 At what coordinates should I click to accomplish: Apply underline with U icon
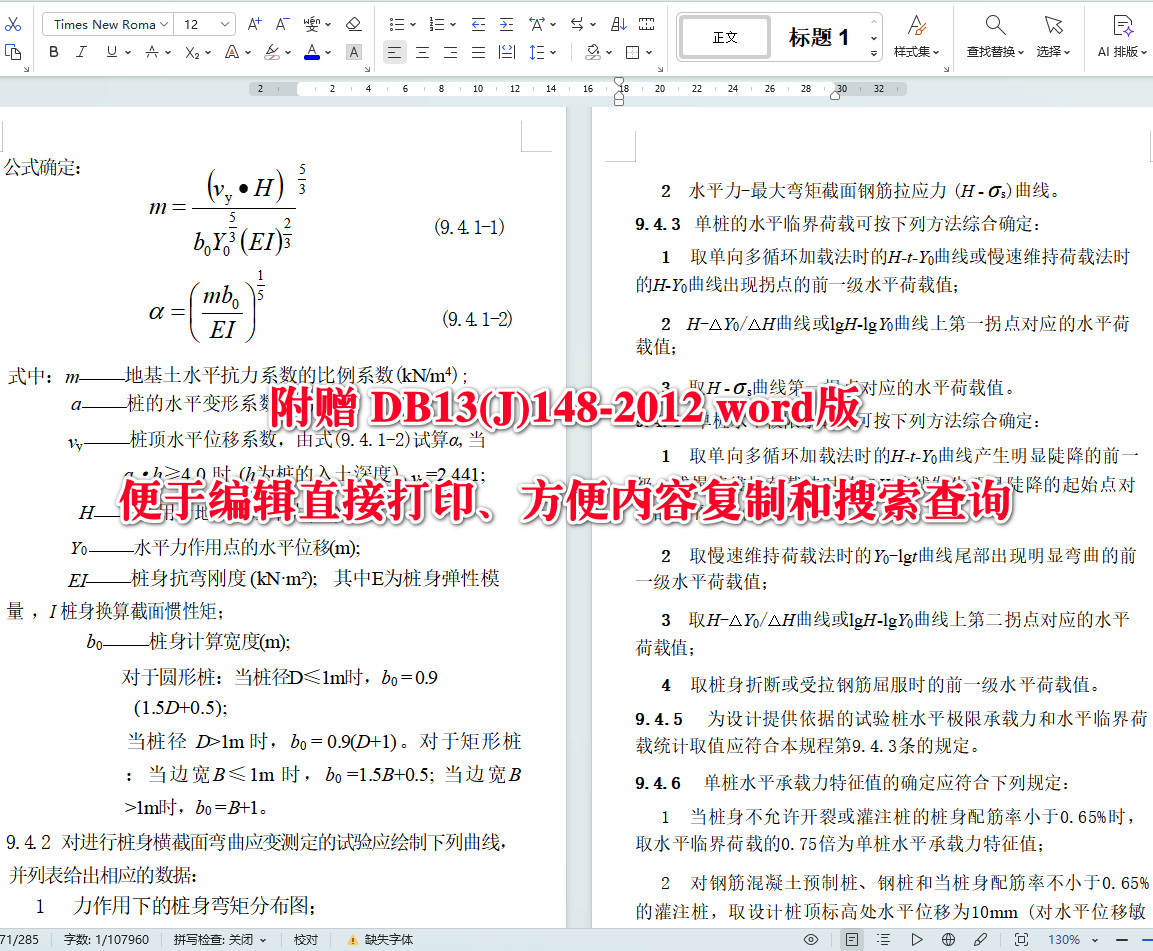112,52
